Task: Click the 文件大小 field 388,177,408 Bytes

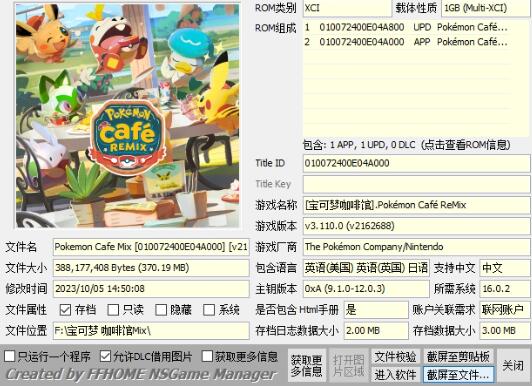Action: coord(151,268)
